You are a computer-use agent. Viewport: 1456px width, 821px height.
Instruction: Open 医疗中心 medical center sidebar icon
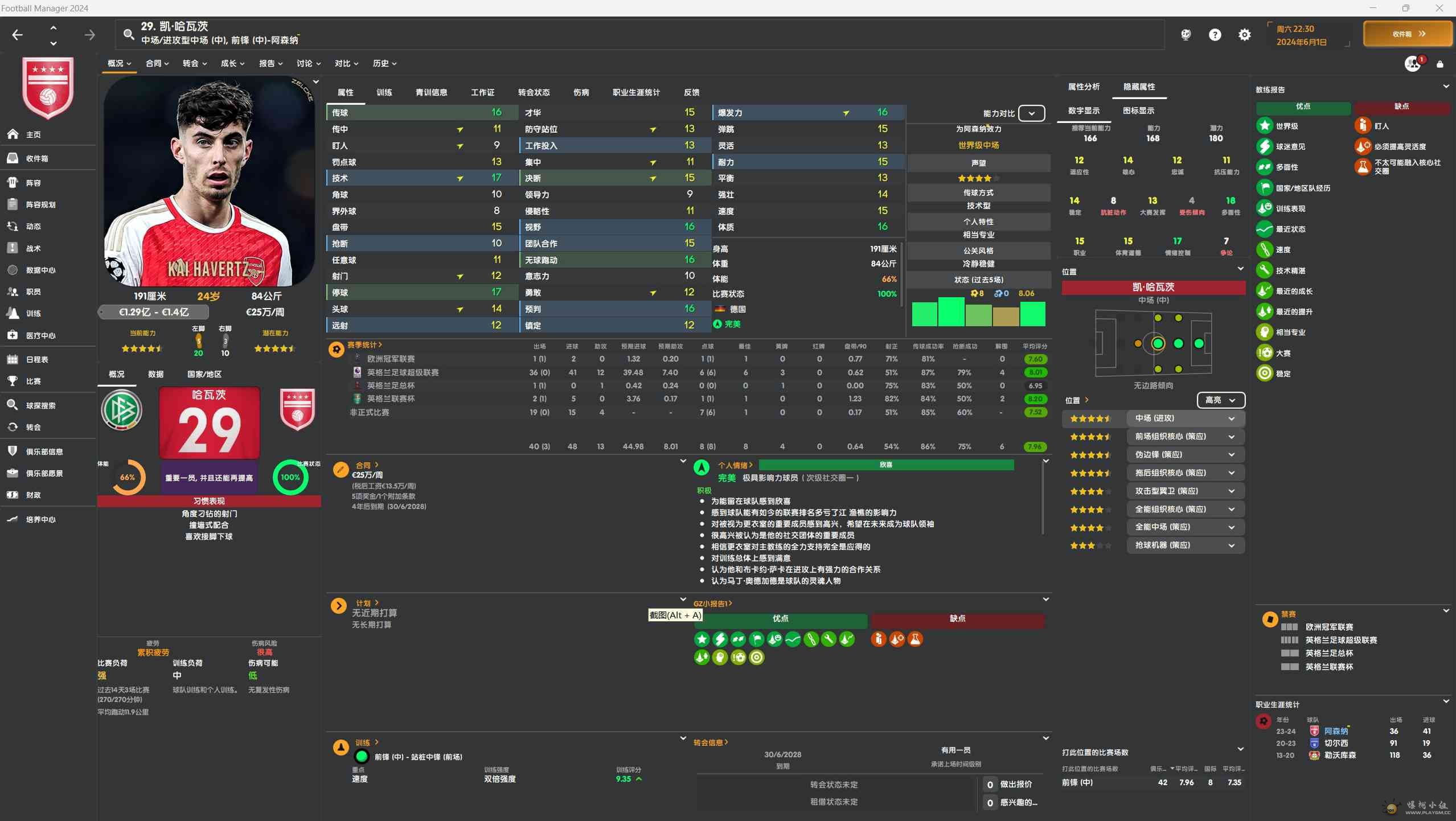point(13,335)
